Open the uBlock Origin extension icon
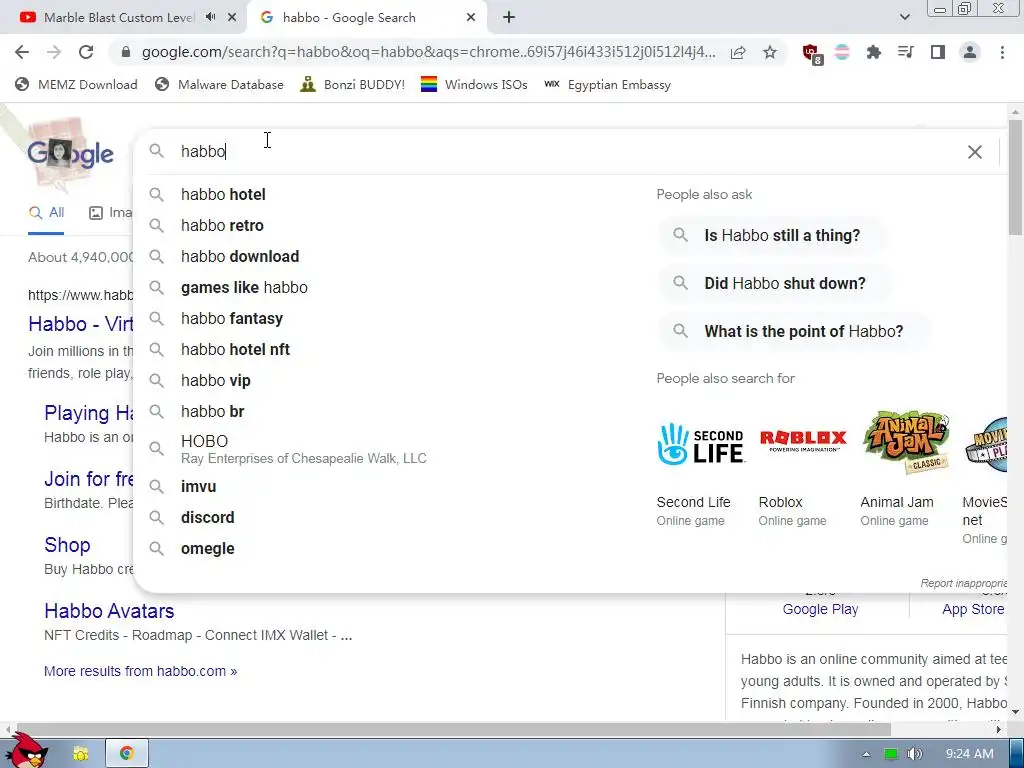Viewport: 1024px width, 768px height. tap(812, 54)
